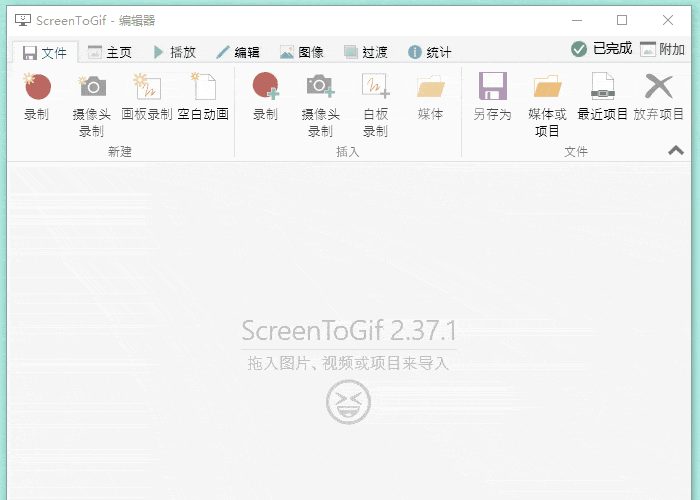Viewport: 700px width, 500px height.
Task: Open new webcam recording (摄像头录制)
Action: pyautogui.click(x=92, y=105)
